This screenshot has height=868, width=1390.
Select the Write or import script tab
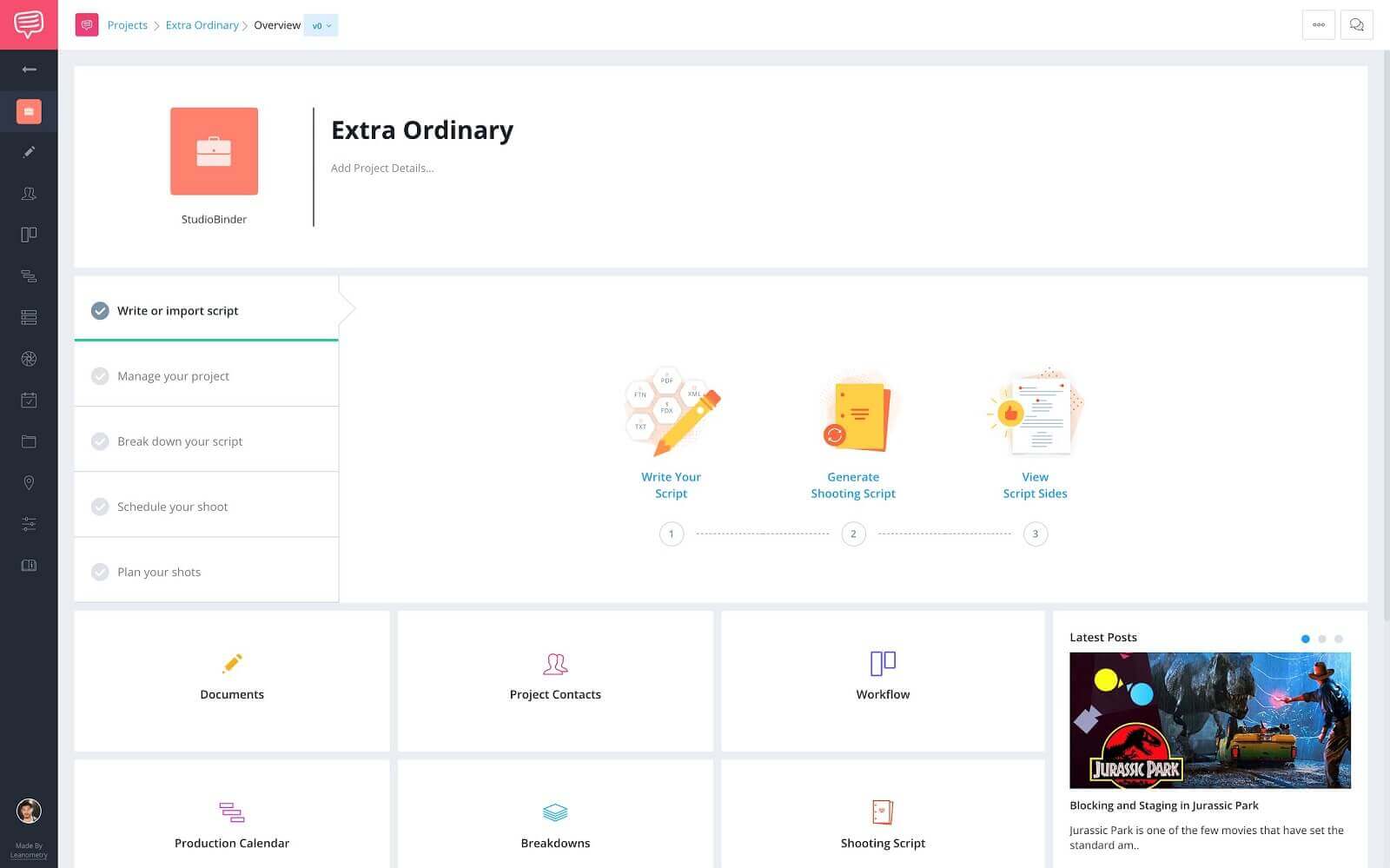(x=207, y=309)
